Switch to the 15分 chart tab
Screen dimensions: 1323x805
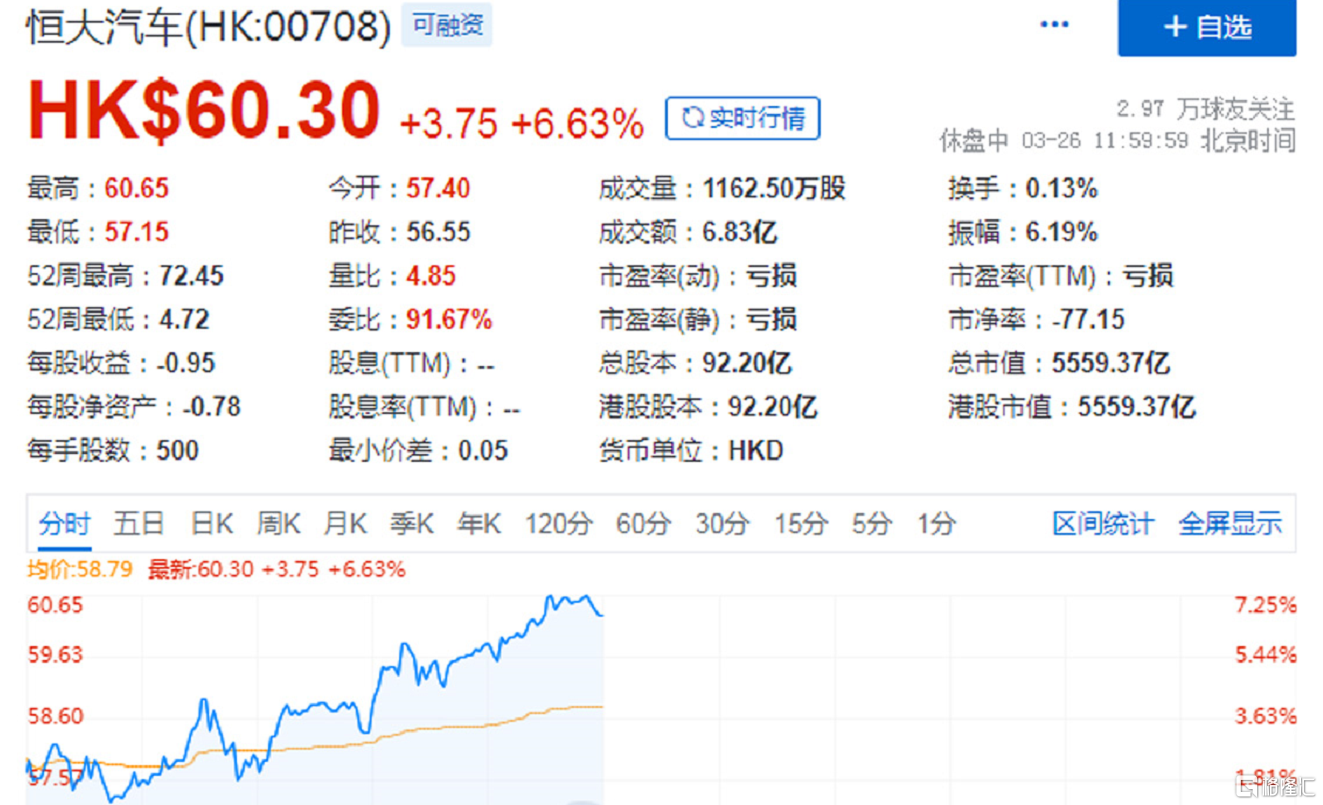tap(801, 523)
